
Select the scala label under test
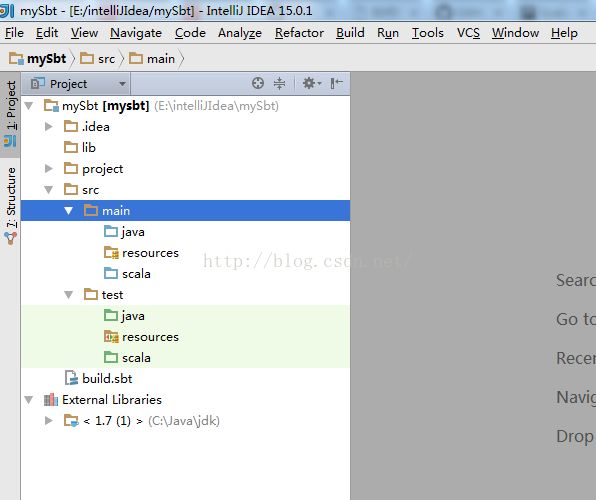click(136, 358)
